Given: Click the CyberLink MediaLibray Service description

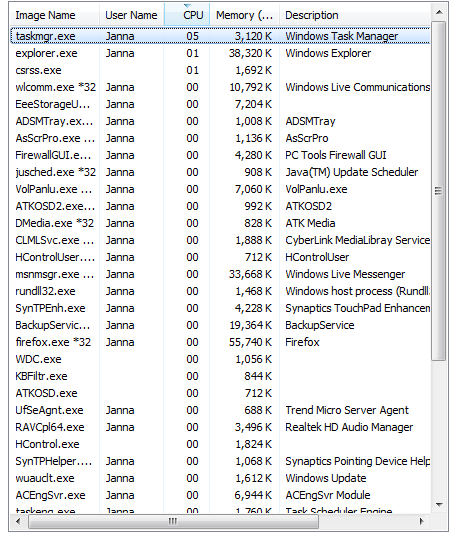Looking at the screenshot, I should point(358,240).
